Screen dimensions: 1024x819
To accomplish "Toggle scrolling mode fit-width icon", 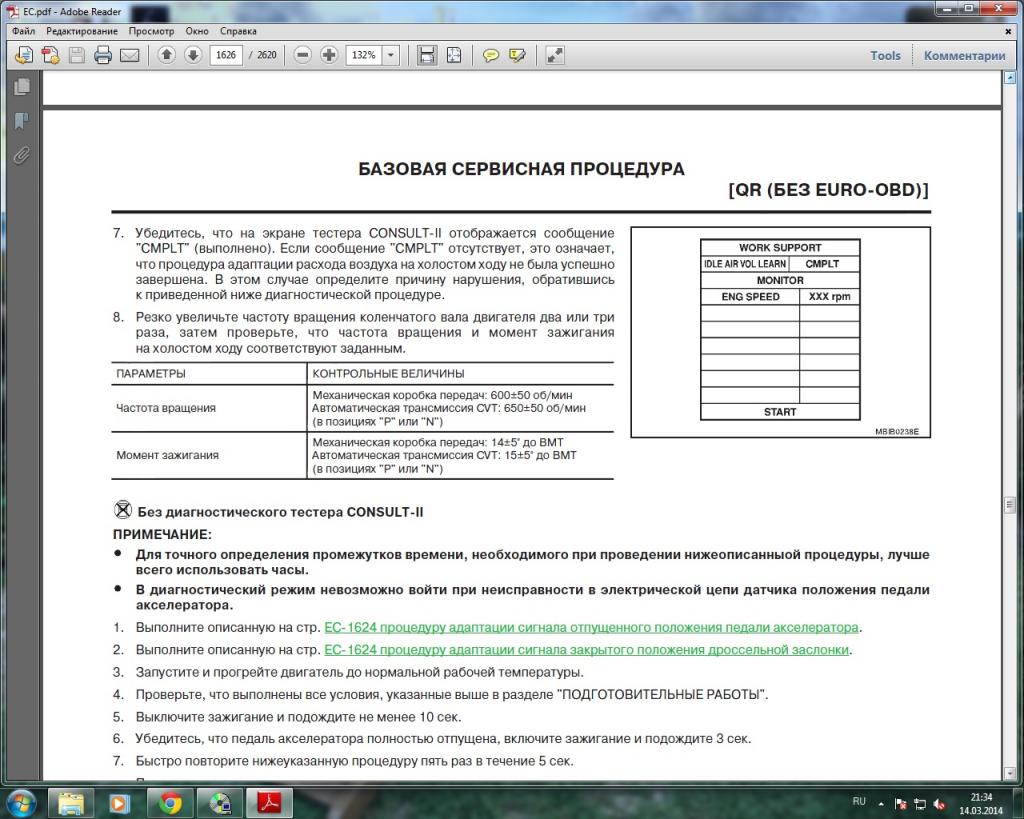I will tap(426, 56).
